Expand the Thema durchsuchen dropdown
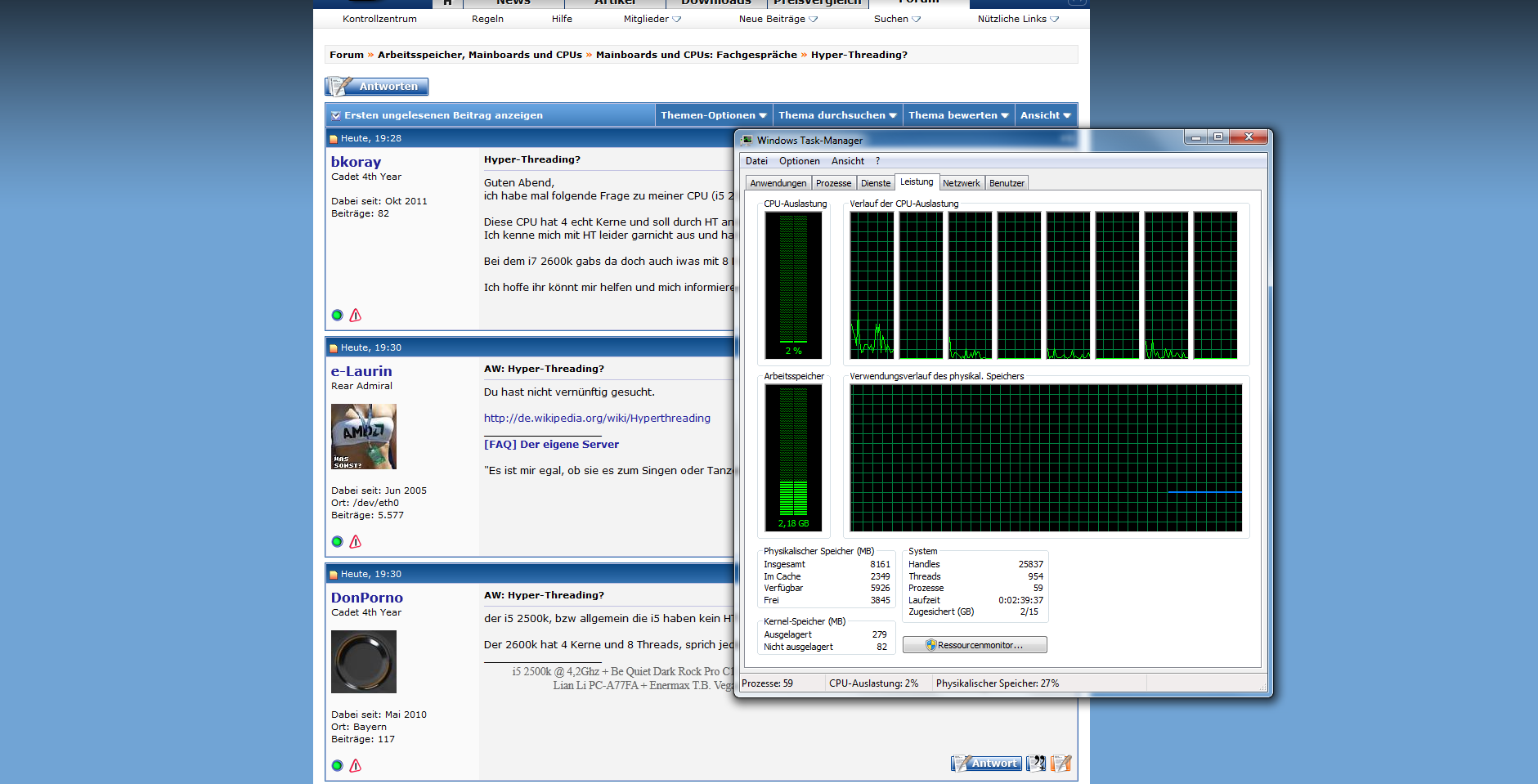Image resolution: width=1538 pixels, height=784 pixels. [x=837, y=115]
